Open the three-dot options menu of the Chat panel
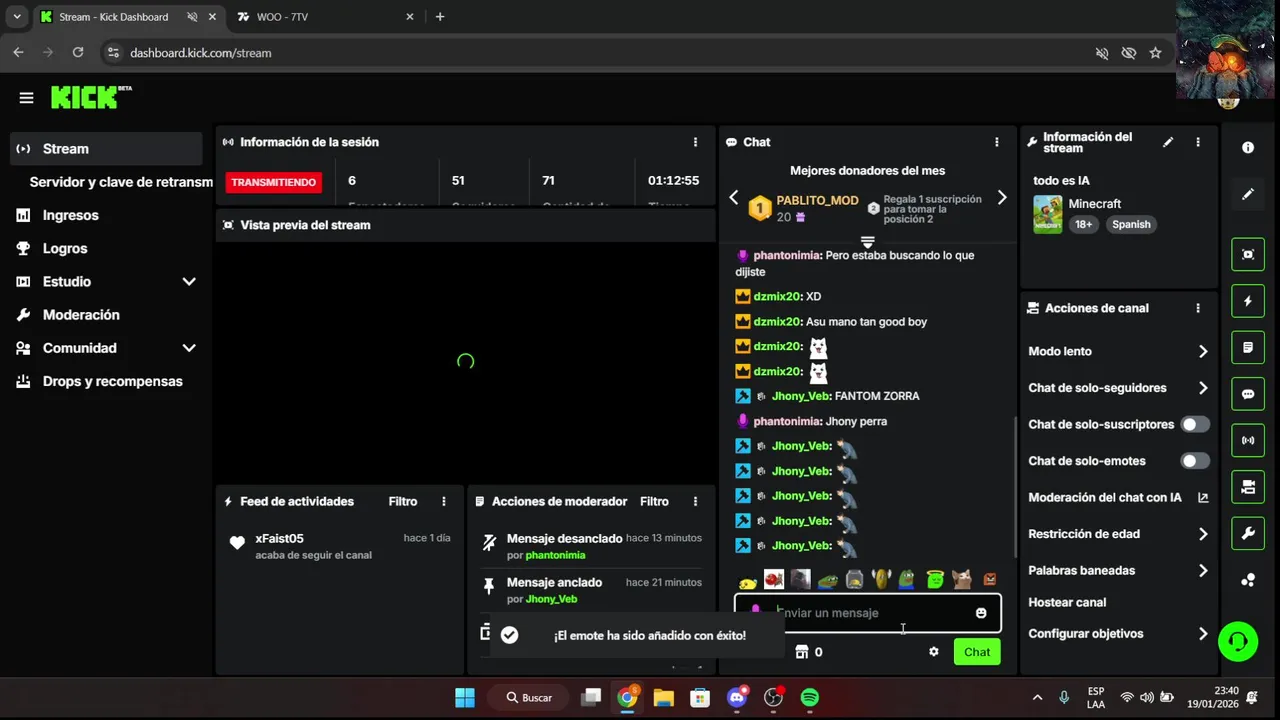 click(996, 142)
